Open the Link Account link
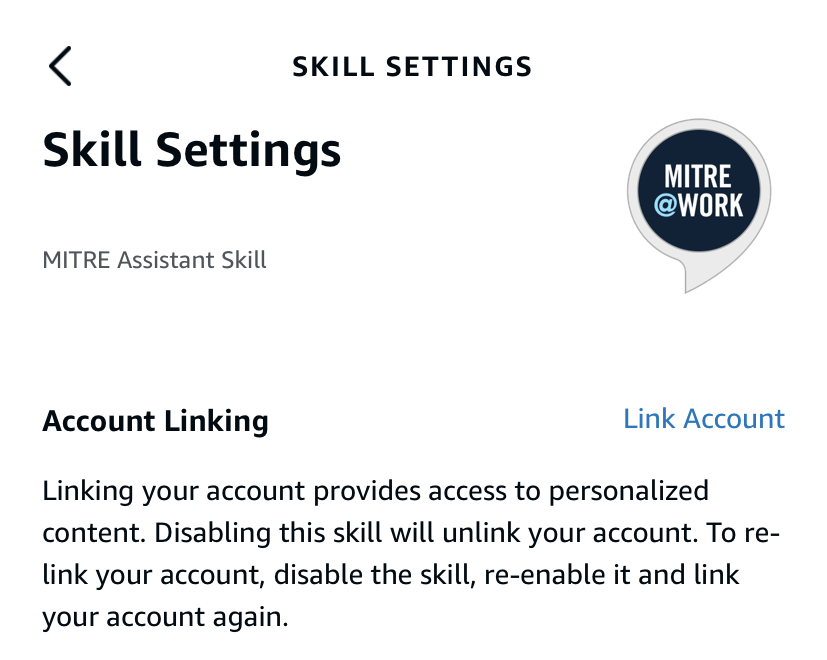827x660 pixels. [704, 419]
